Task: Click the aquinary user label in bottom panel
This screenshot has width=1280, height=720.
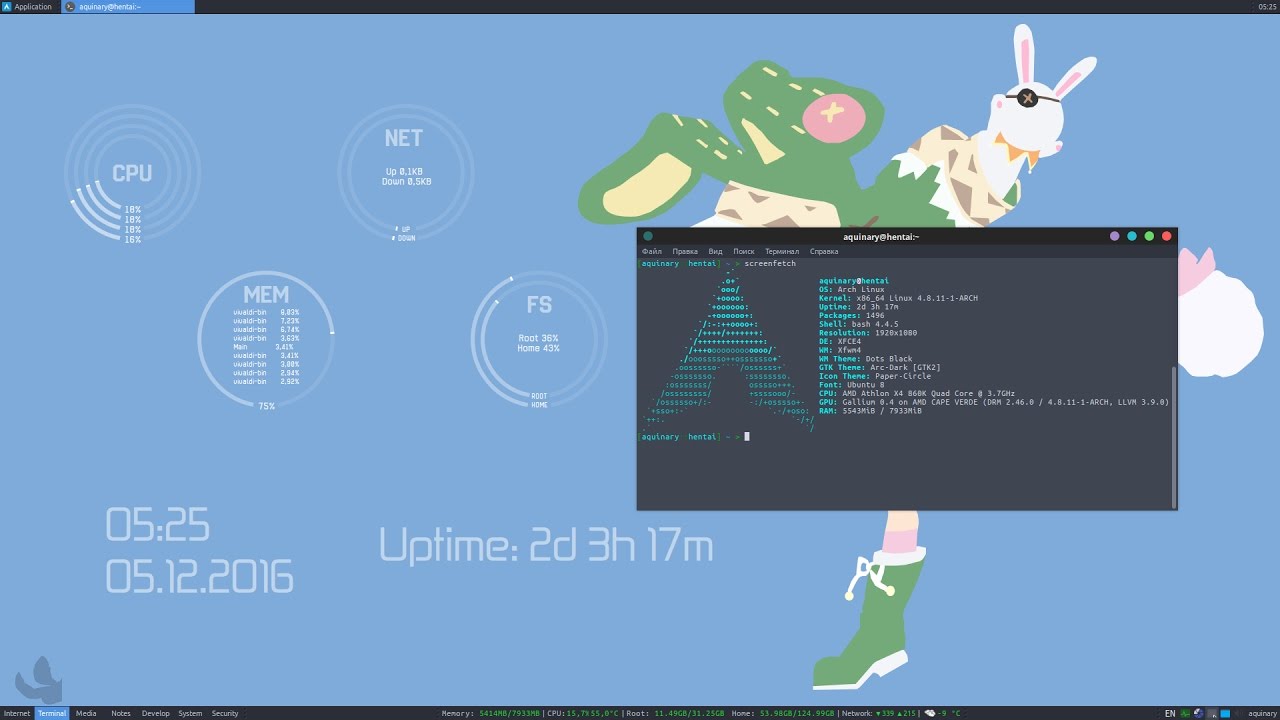Action: pyautogui.click(x=1262, y=714)
